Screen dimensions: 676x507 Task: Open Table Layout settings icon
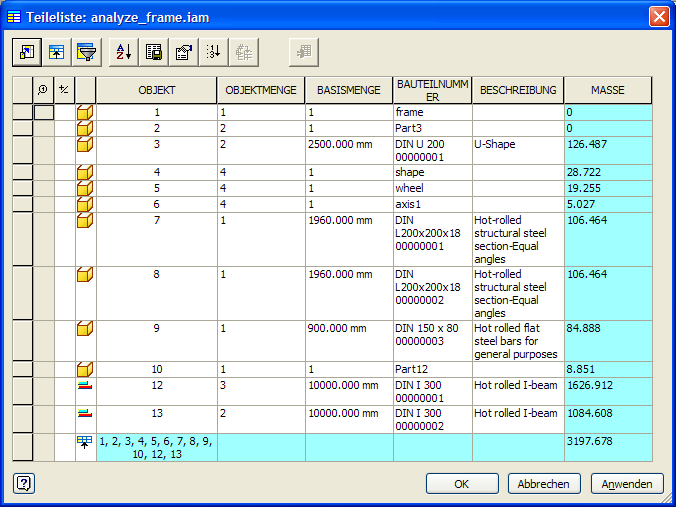pos(184,52)
